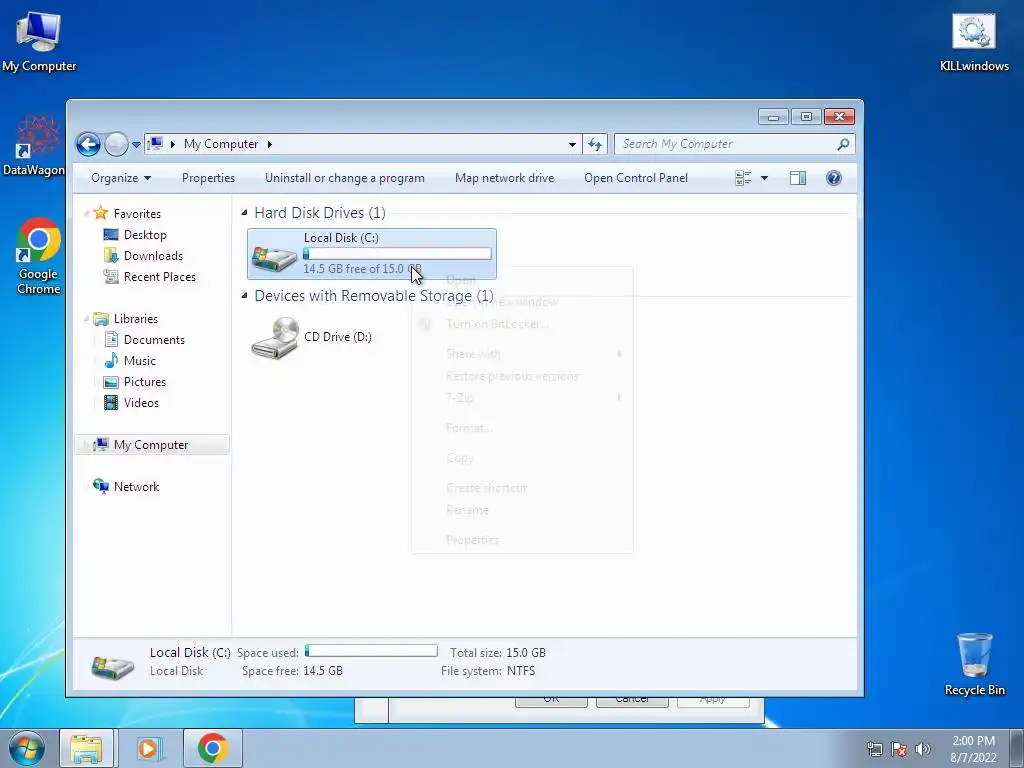This screenshot has height=768, width=1024.
Task: Open recent pages dropdown arrow
Action: tap(136, 144)
